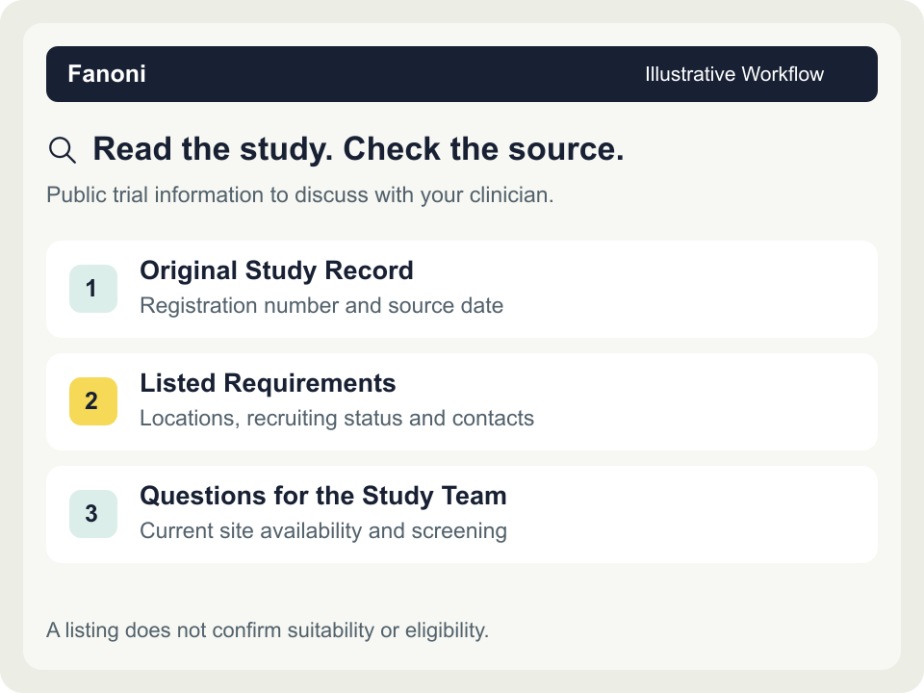Screen dimensions: 924x693
Task: Select the yellow step 2 badge
Action: pos(93,401)
